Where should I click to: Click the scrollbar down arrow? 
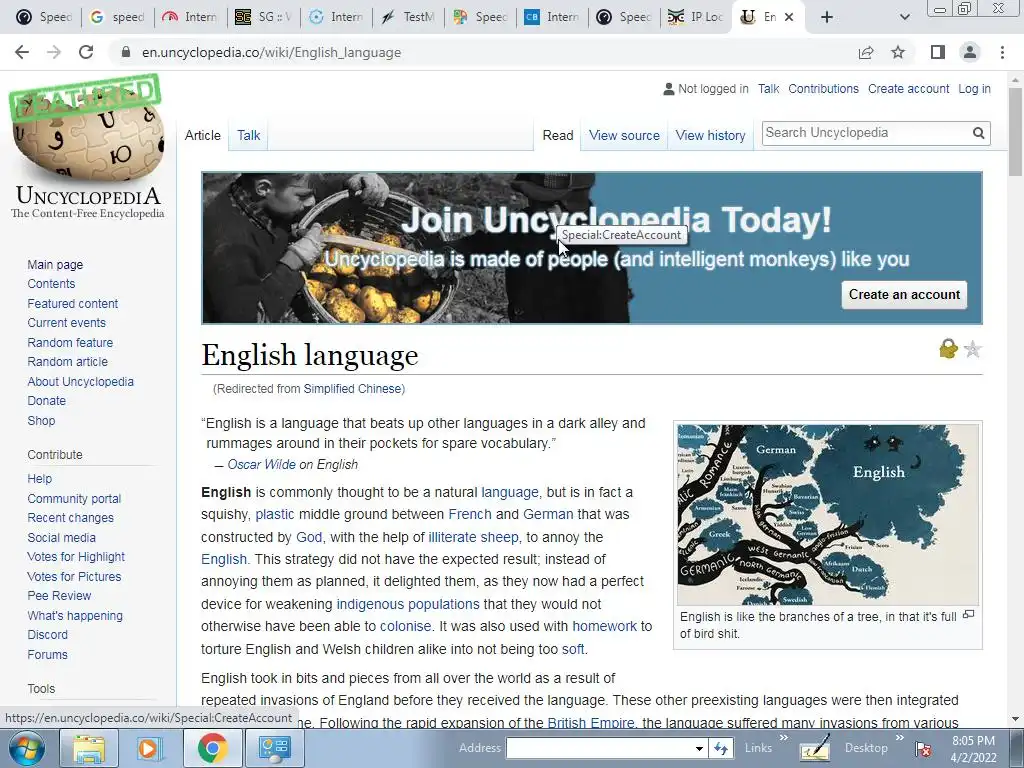click(x=1015, y=720)
